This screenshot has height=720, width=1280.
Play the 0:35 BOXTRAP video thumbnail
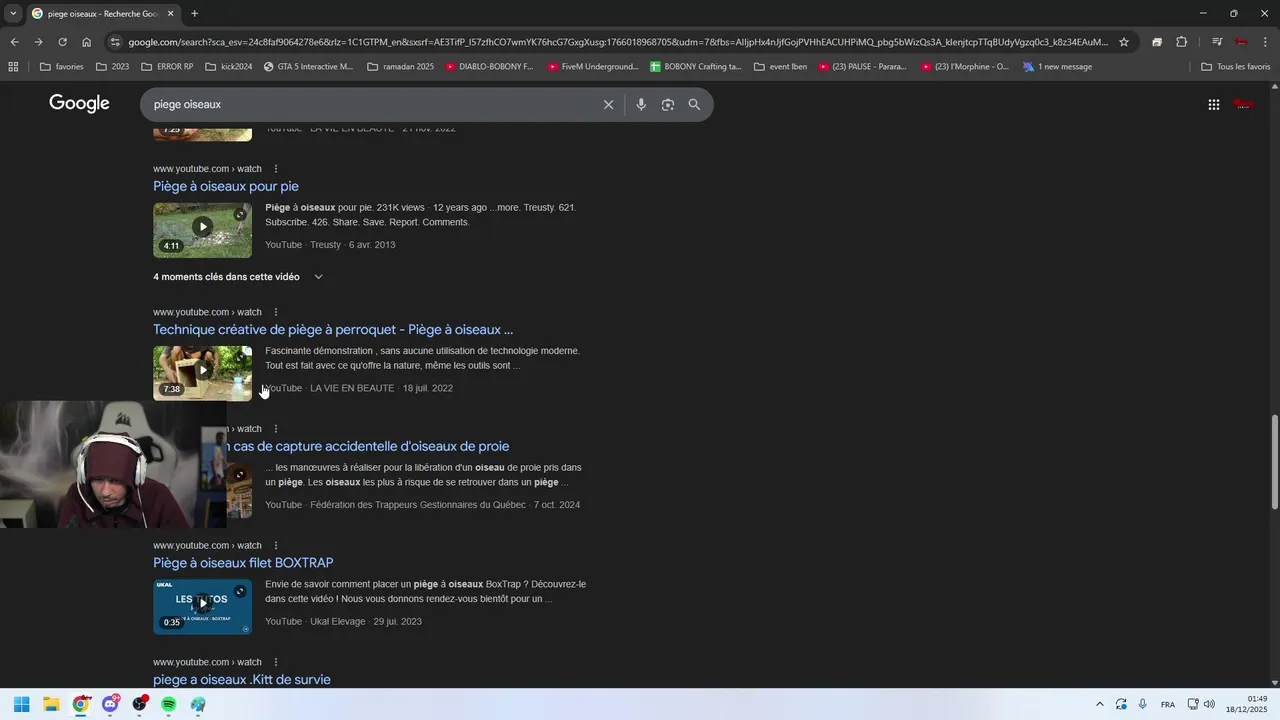coord(202,606)
